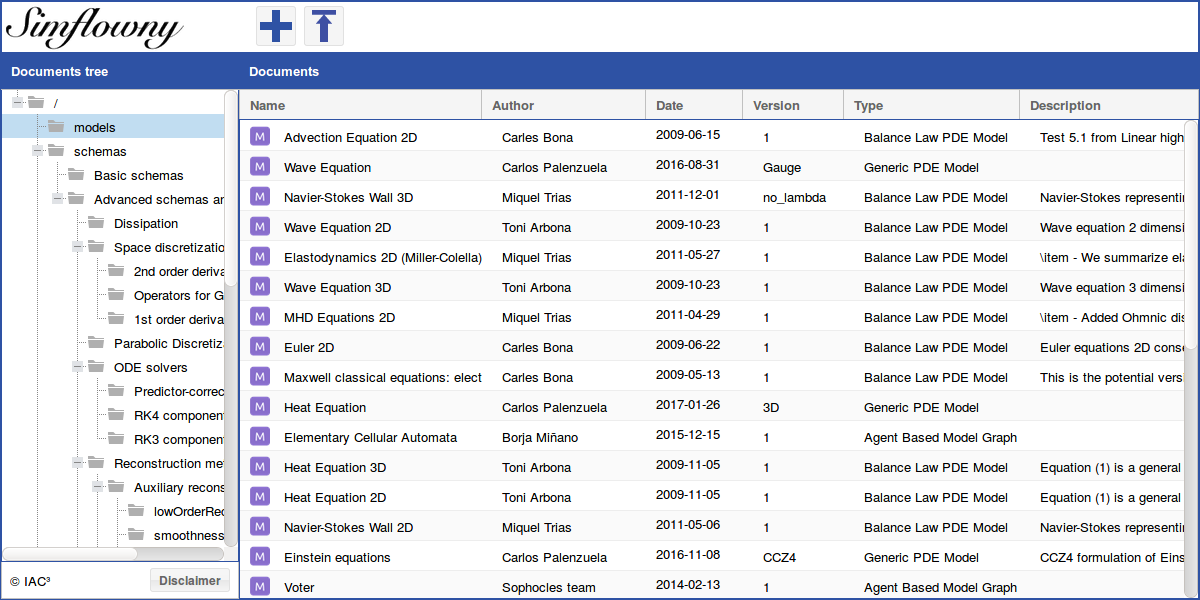
Task: Click the "Gauge" version cell
Action: [782, 167]
